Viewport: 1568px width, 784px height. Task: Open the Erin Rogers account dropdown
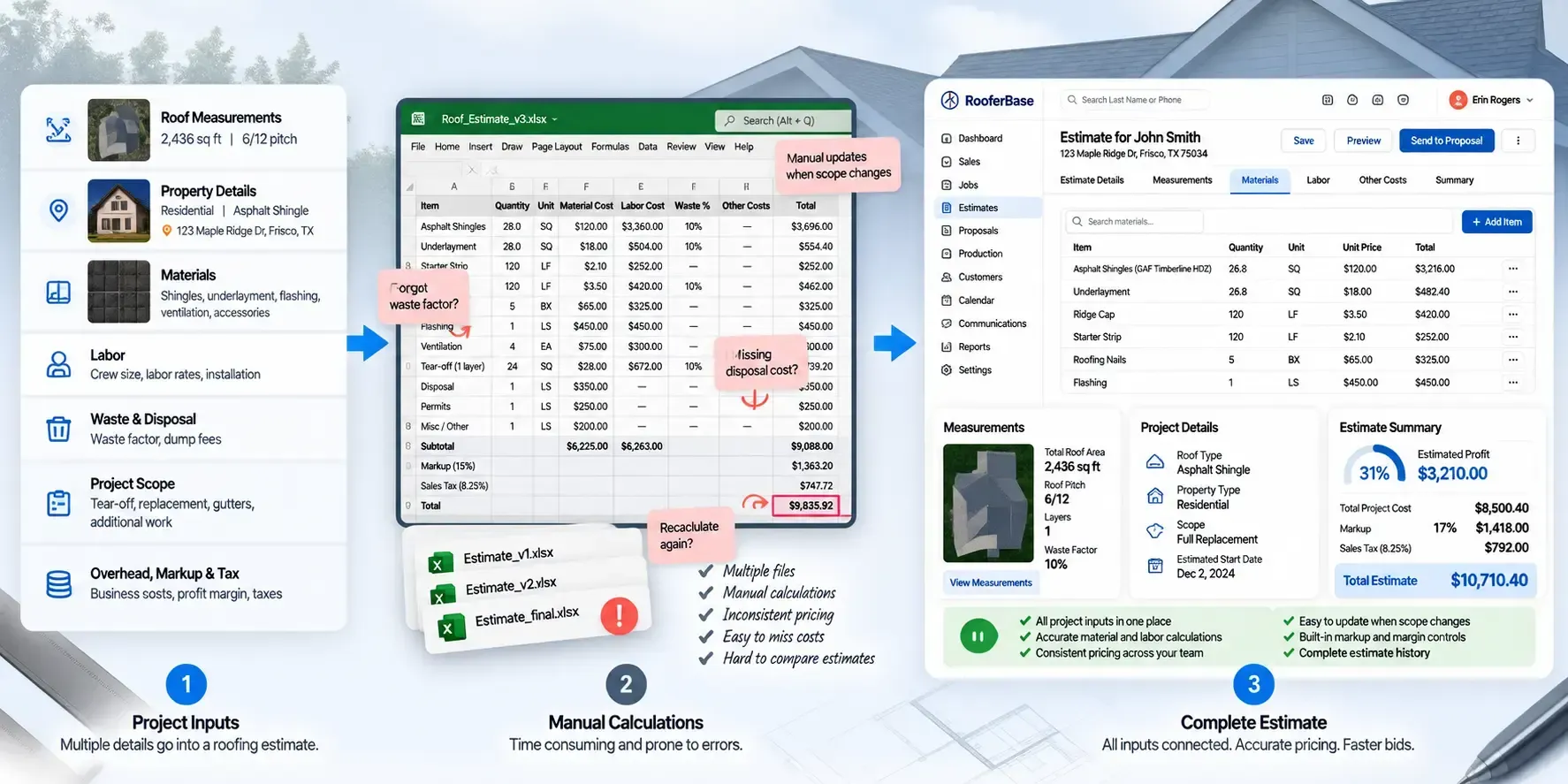1491,100
